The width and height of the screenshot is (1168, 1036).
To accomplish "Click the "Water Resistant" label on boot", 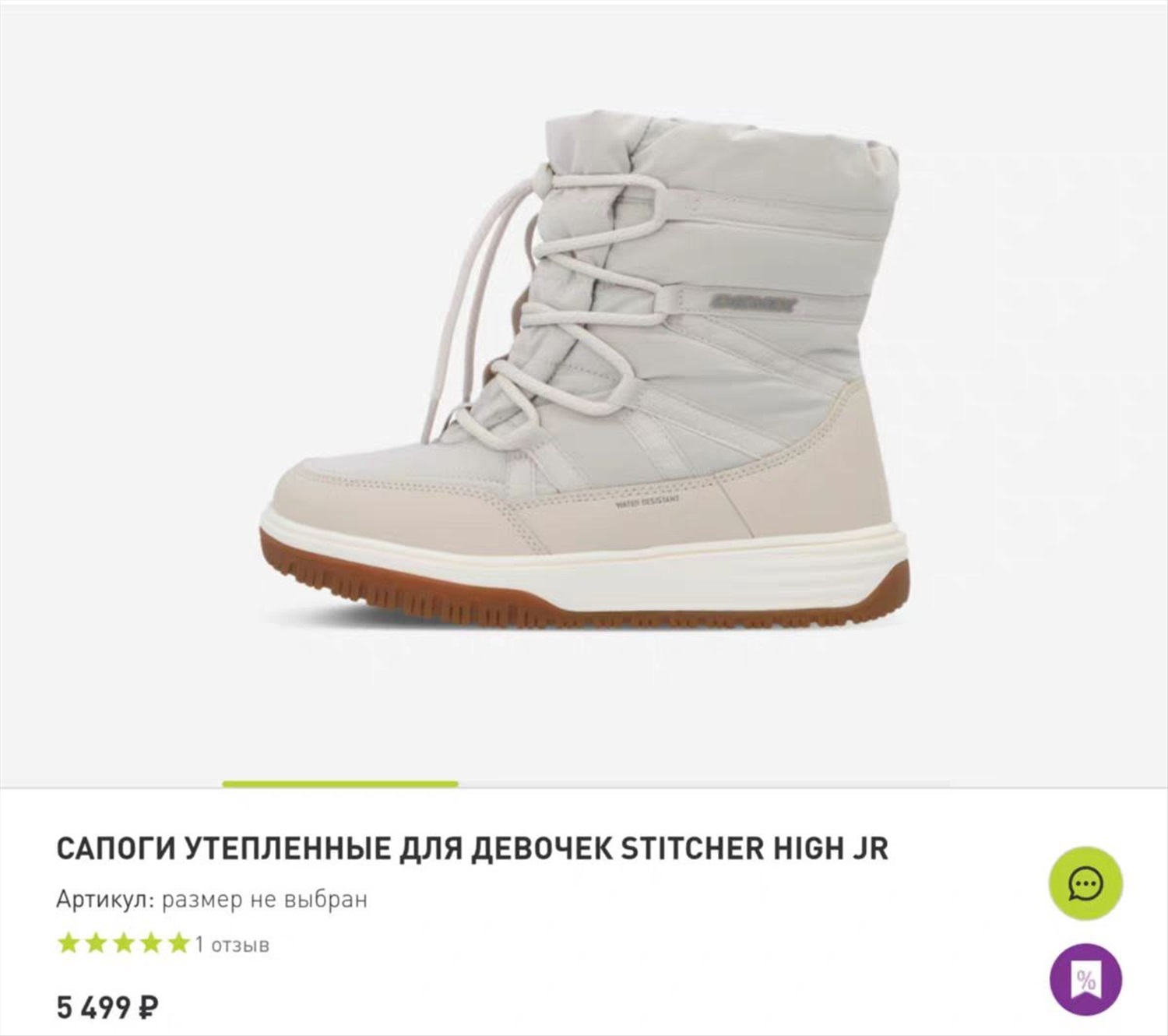I will click(648, 502).
